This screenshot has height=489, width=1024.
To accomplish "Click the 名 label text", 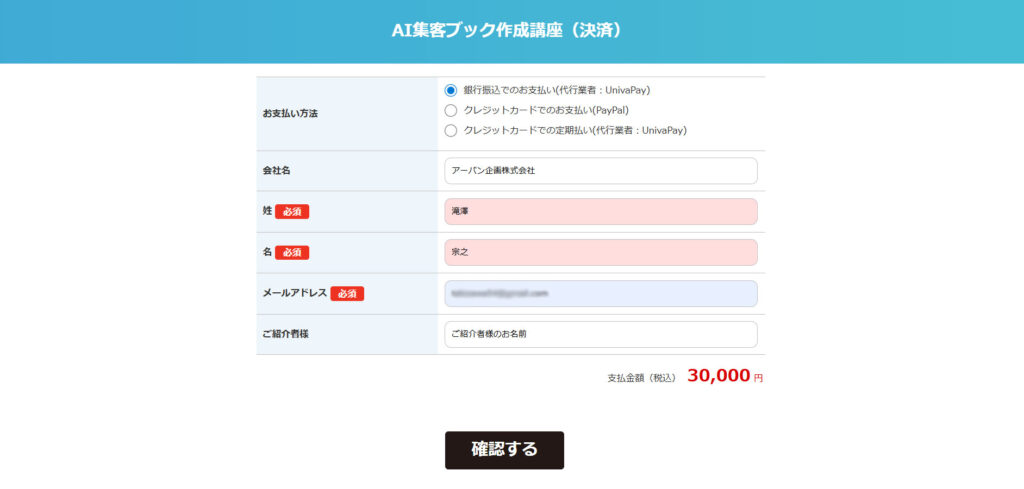I will [x=267, y=252].
